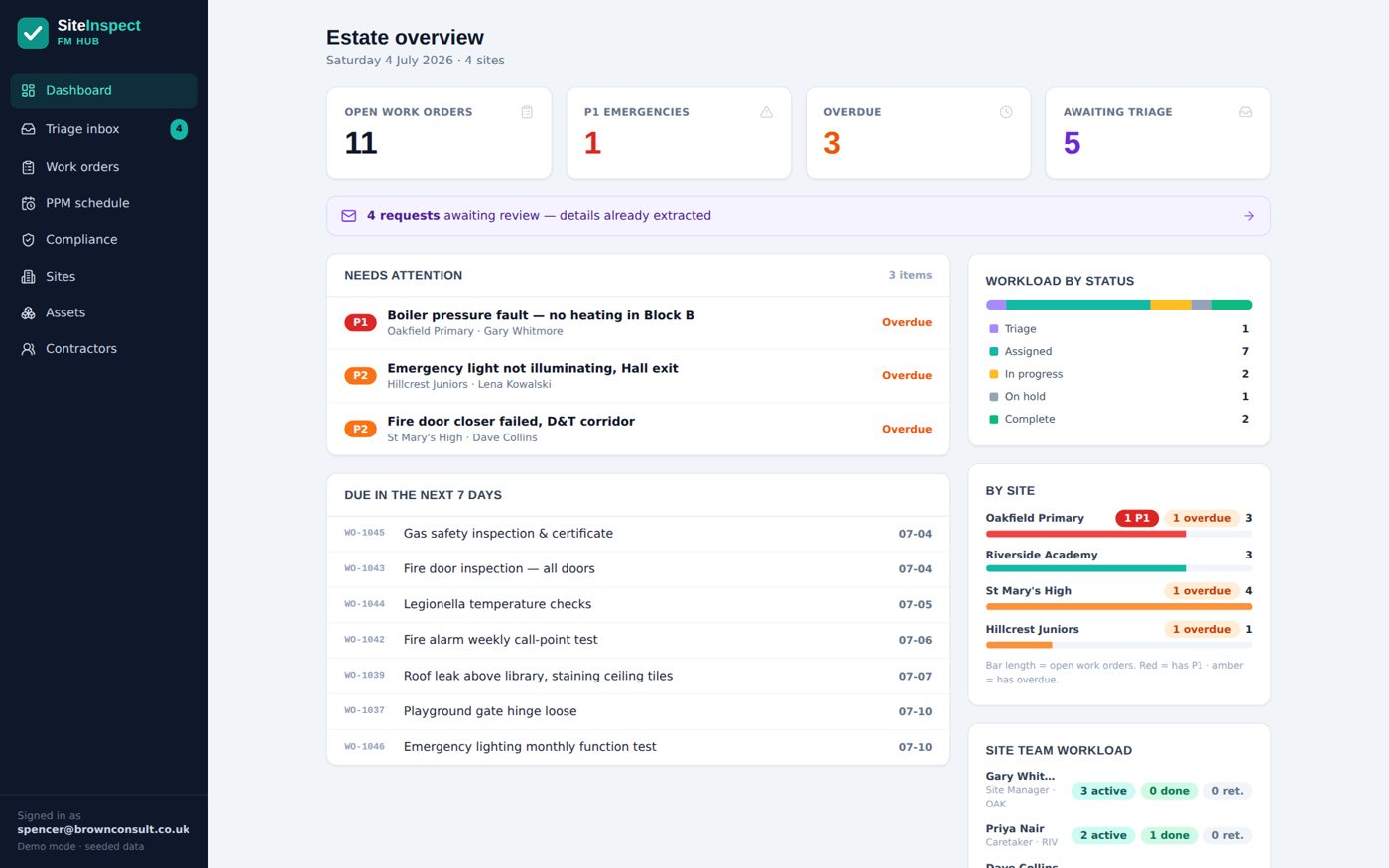Click the Sites building icon

28,276
